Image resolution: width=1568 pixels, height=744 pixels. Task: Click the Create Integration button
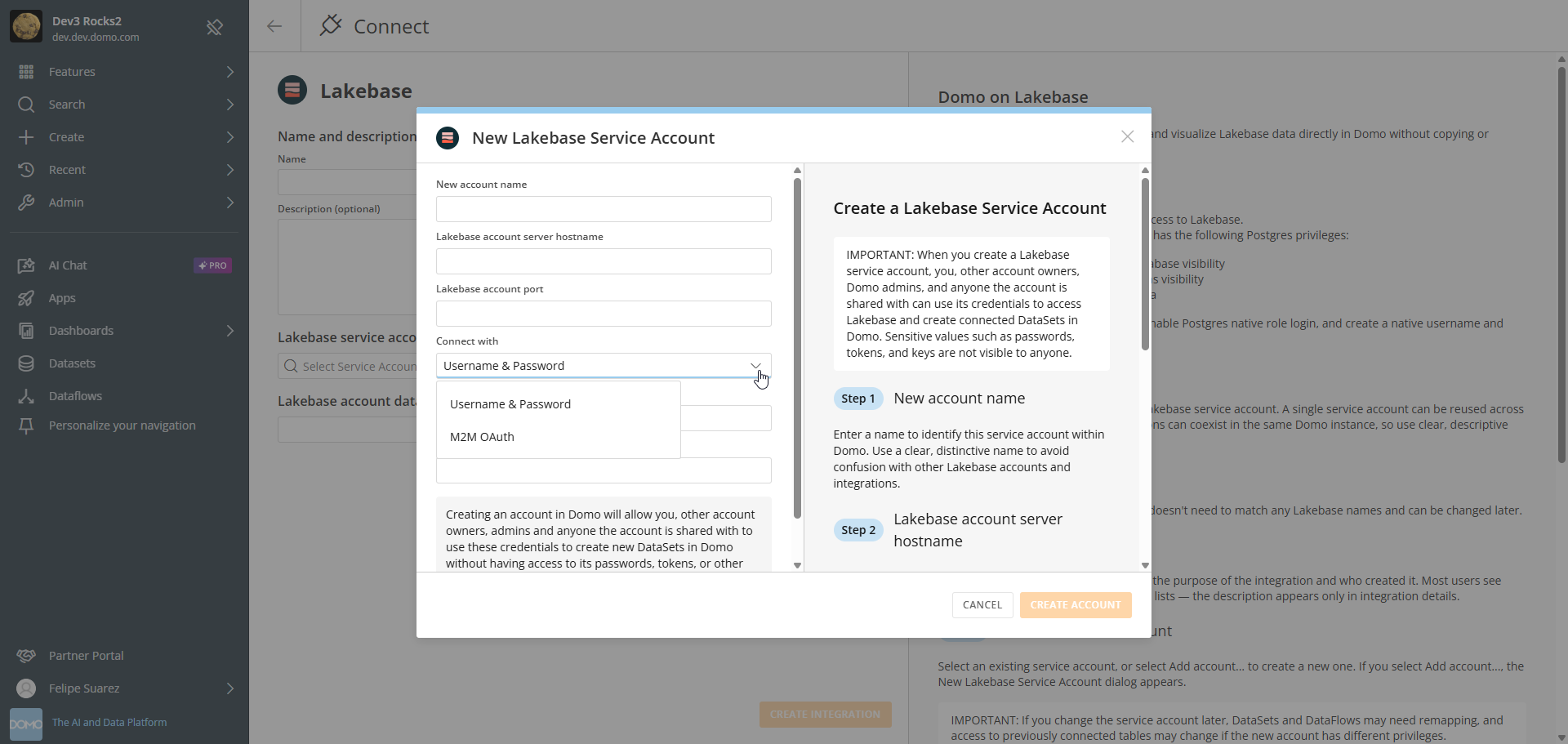(x=825, y=715)
